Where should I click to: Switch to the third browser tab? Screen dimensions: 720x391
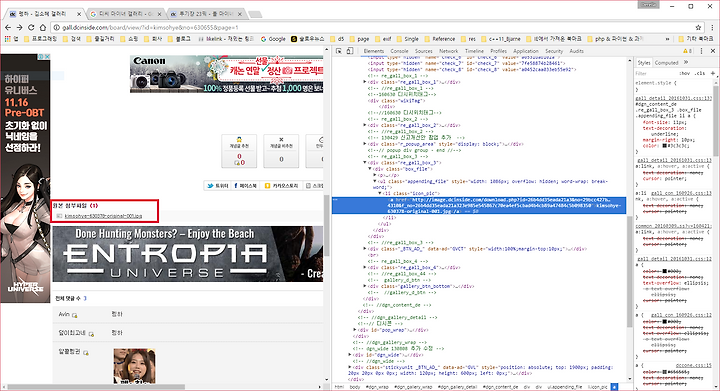206,14
